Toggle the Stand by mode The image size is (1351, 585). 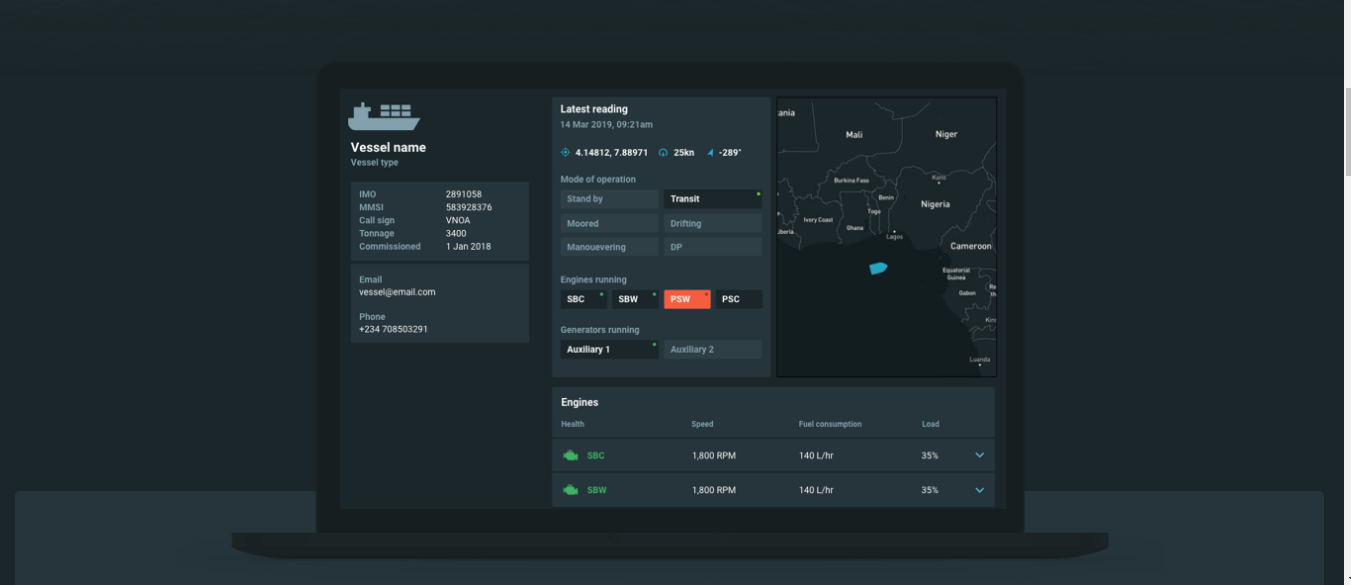click(x=609, y=199)
